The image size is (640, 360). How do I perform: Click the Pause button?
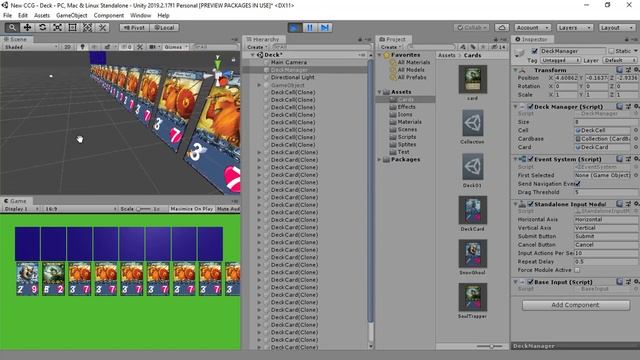coord(310,27)
